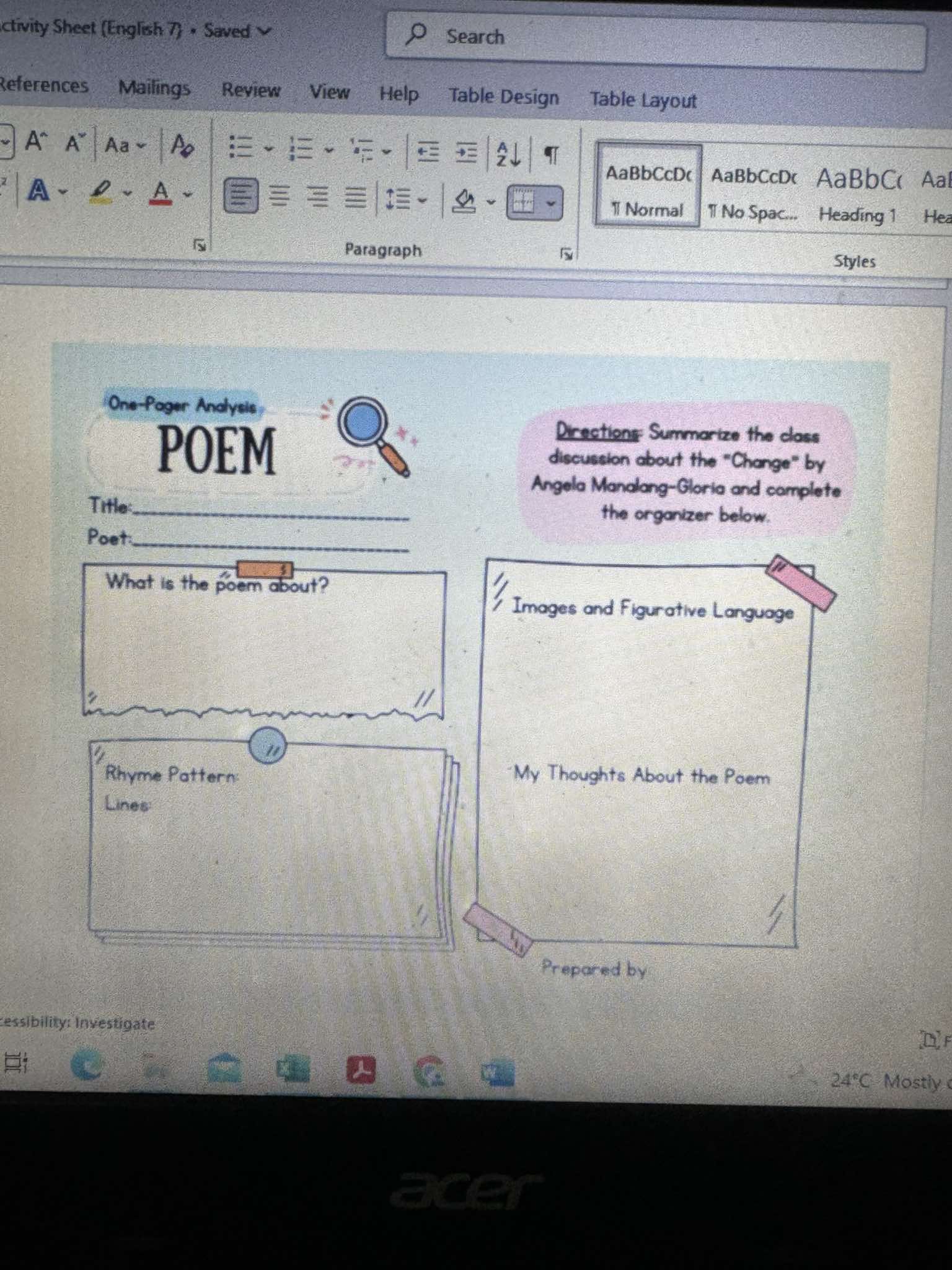Open the Change Case Aa menu
The width and height of the screenshot is (952, 1270).
(x=125, y=145)
